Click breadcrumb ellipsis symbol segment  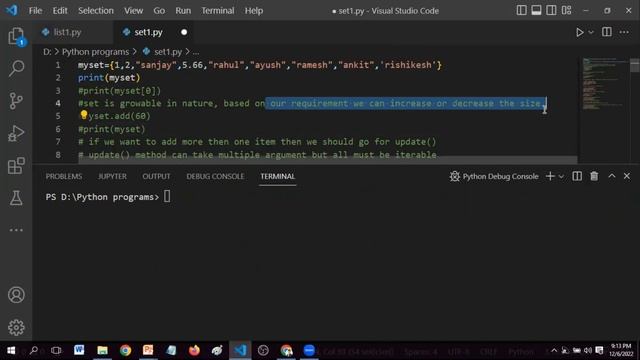(196, 52)
